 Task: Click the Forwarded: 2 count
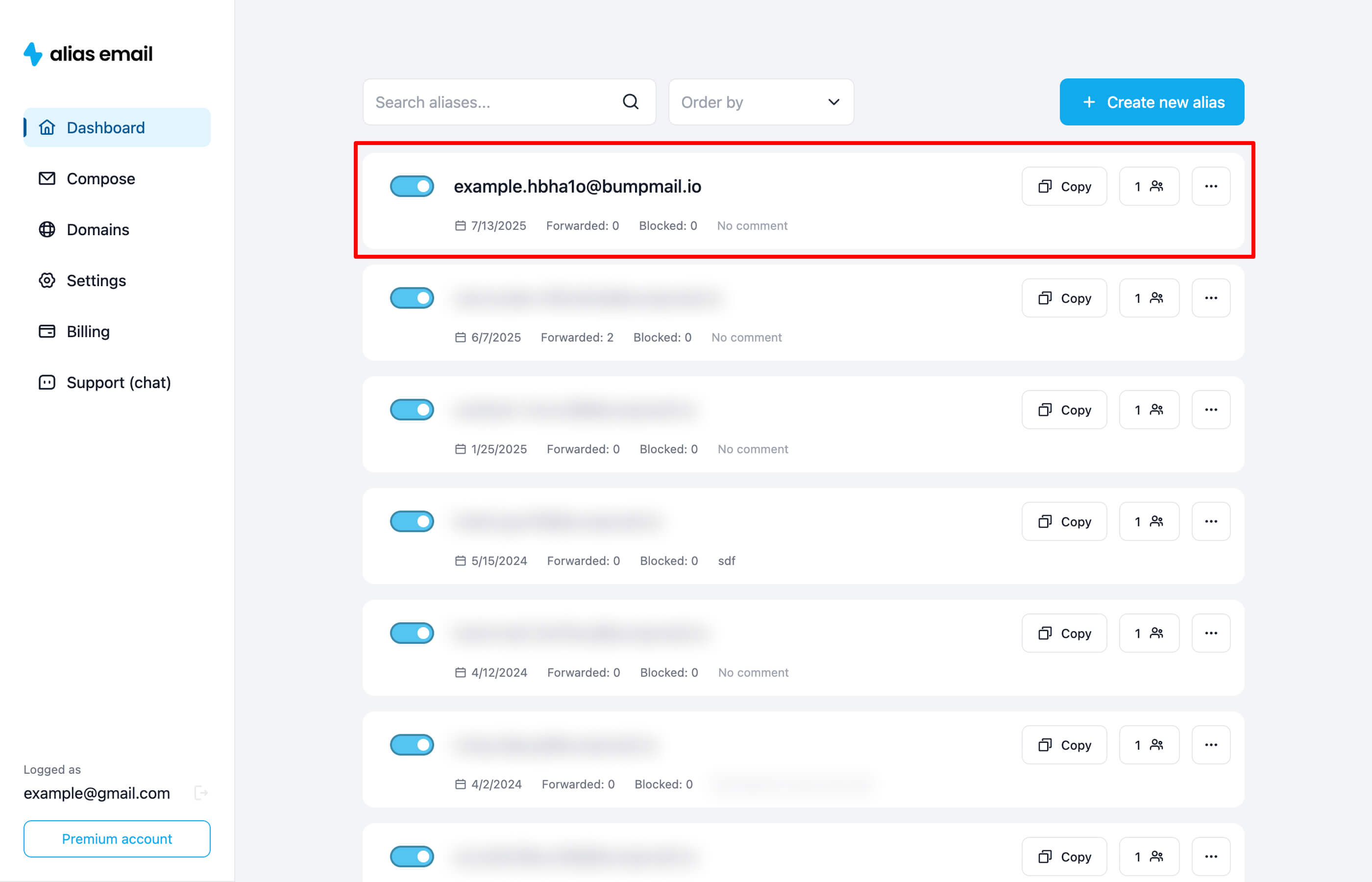tap(577, 337)
